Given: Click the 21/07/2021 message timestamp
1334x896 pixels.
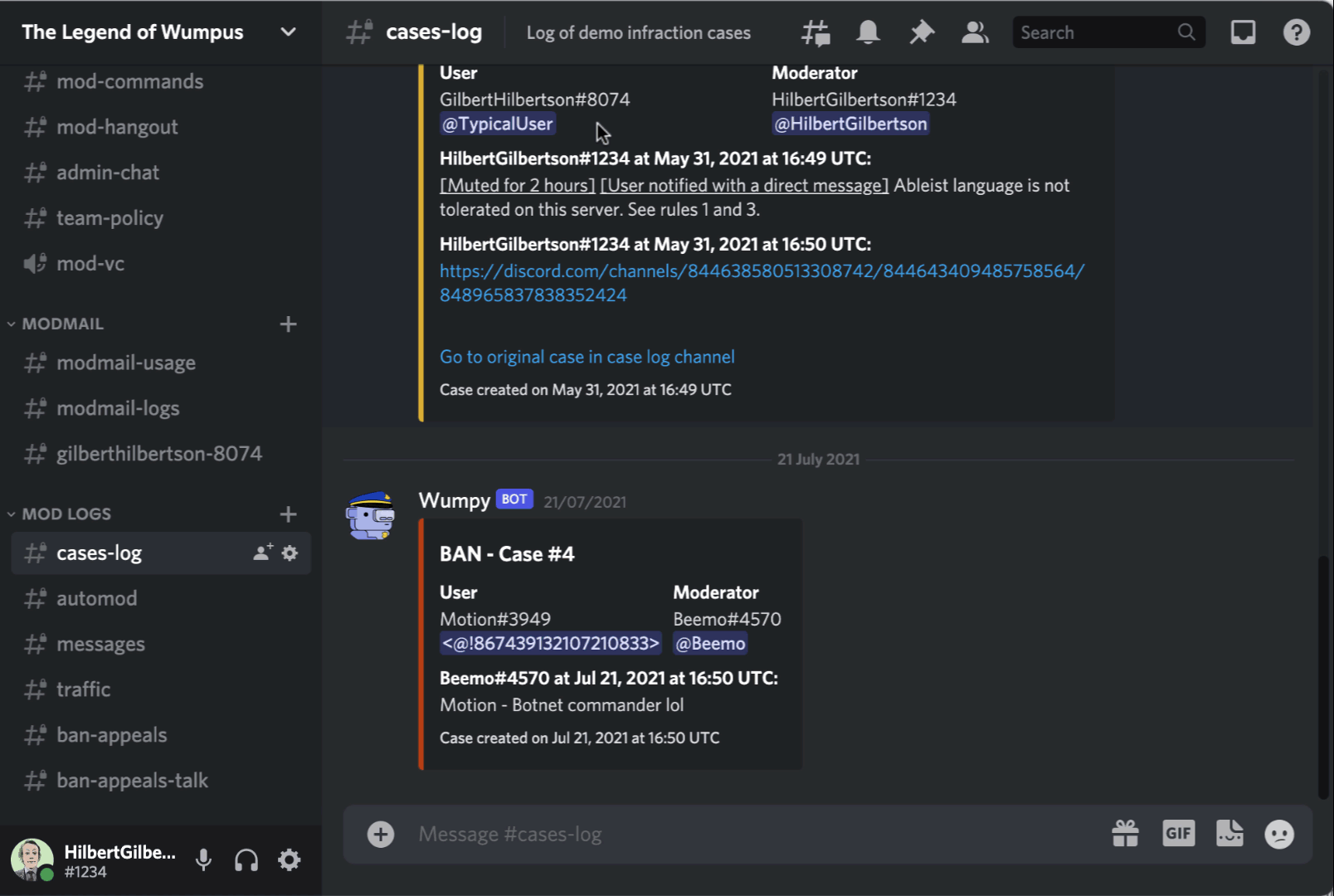Looking at the screenshot, I should tap(585, 502).
